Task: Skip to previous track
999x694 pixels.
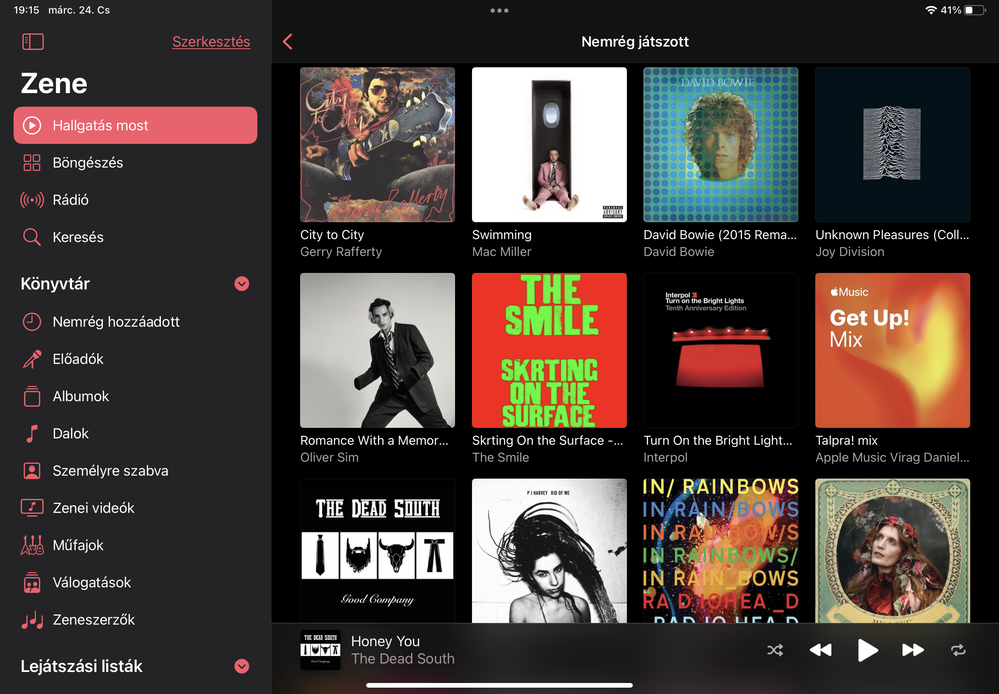Action: [821, 650]
